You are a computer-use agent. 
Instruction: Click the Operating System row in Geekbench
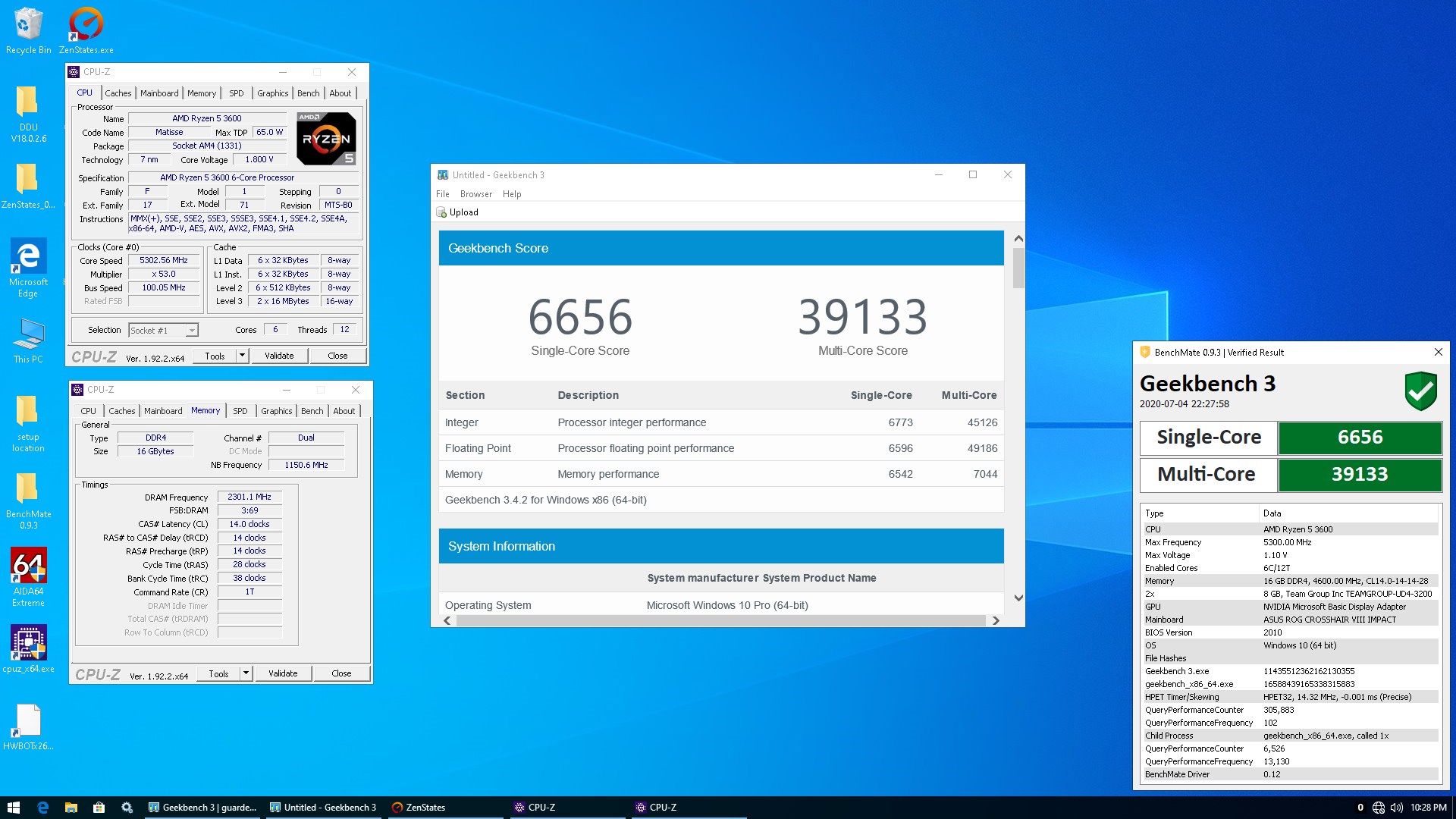(x=721, y=605)
